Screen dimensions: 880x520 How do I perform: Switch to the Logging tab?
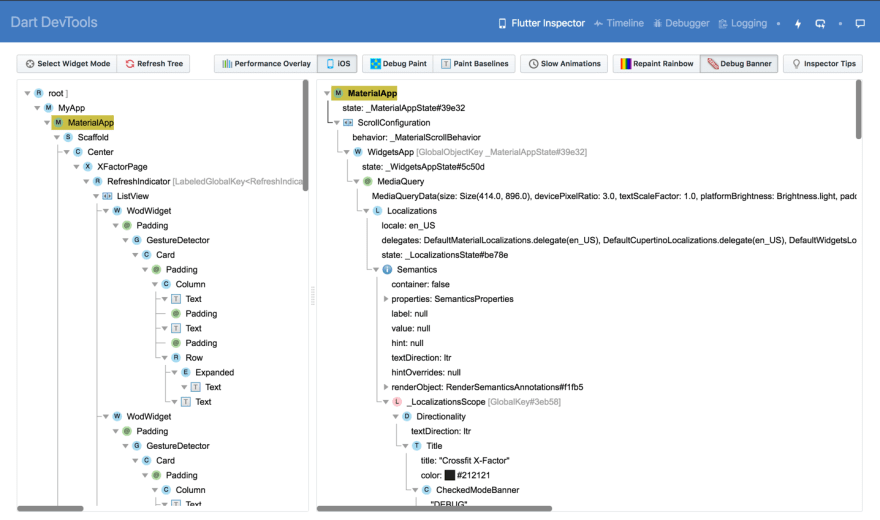(742, 23)
